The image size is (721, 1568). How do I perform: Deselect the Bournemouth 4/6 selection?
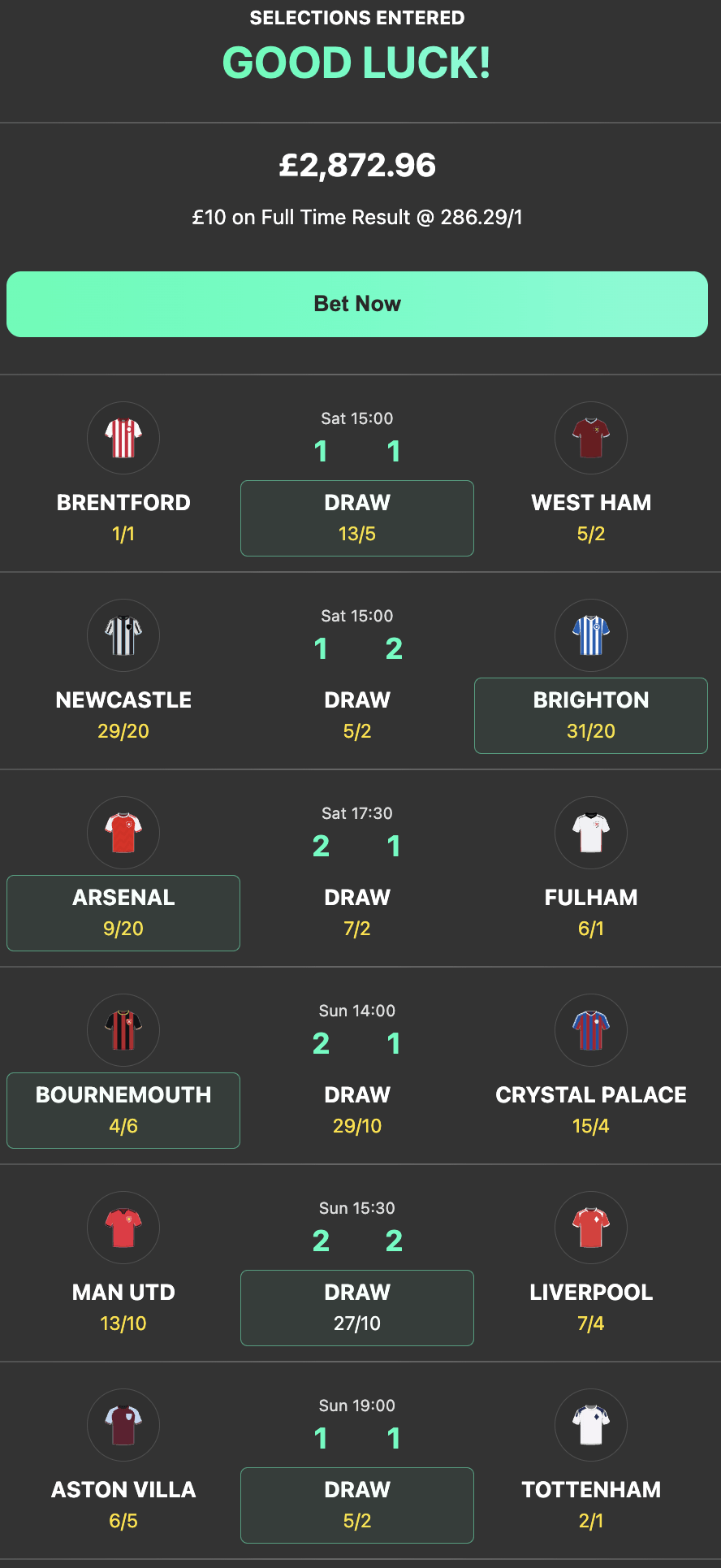123,1110
